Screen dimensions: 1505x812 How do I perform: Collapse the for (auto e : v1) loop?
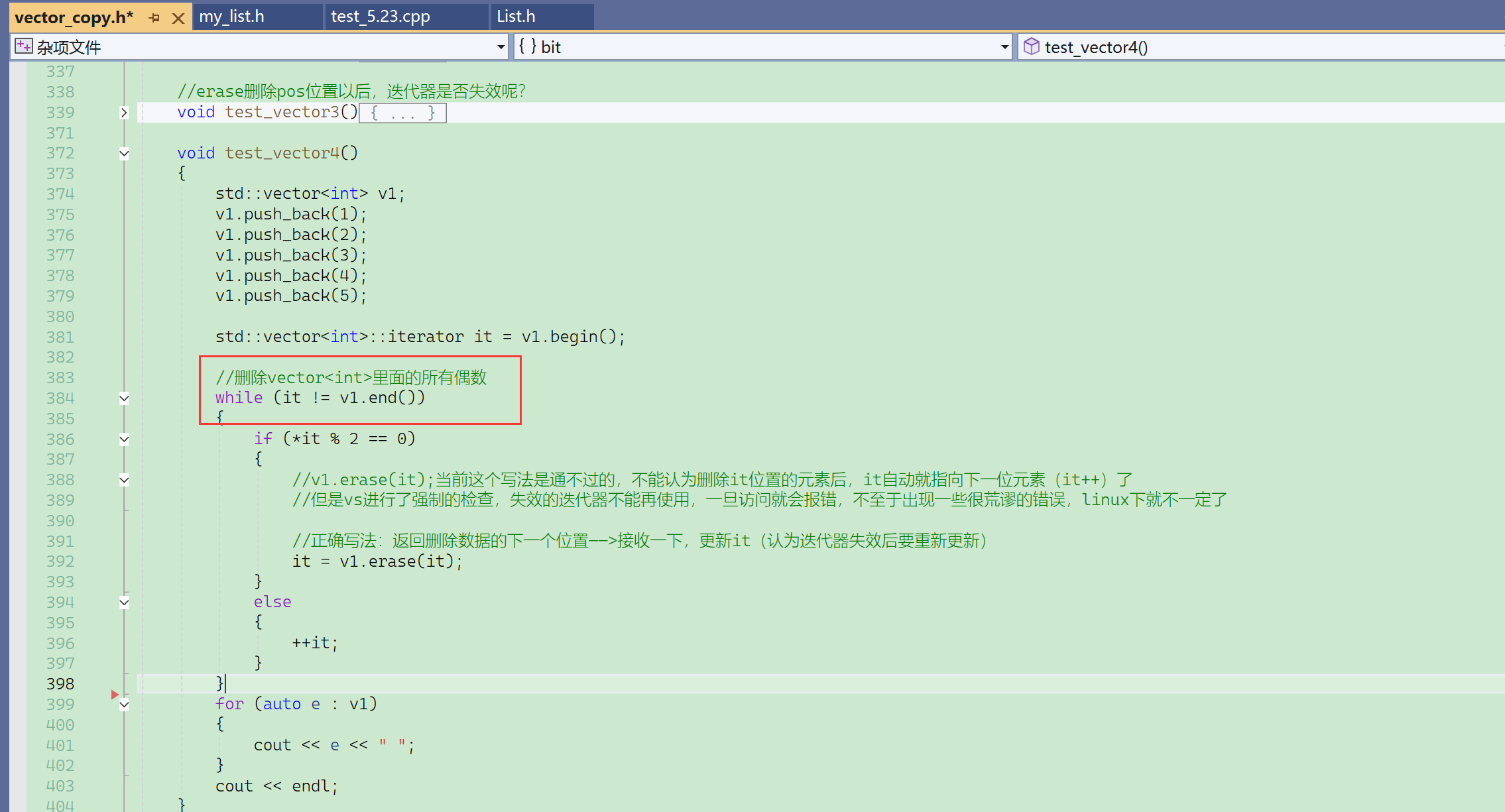click(x=124, y=705)
